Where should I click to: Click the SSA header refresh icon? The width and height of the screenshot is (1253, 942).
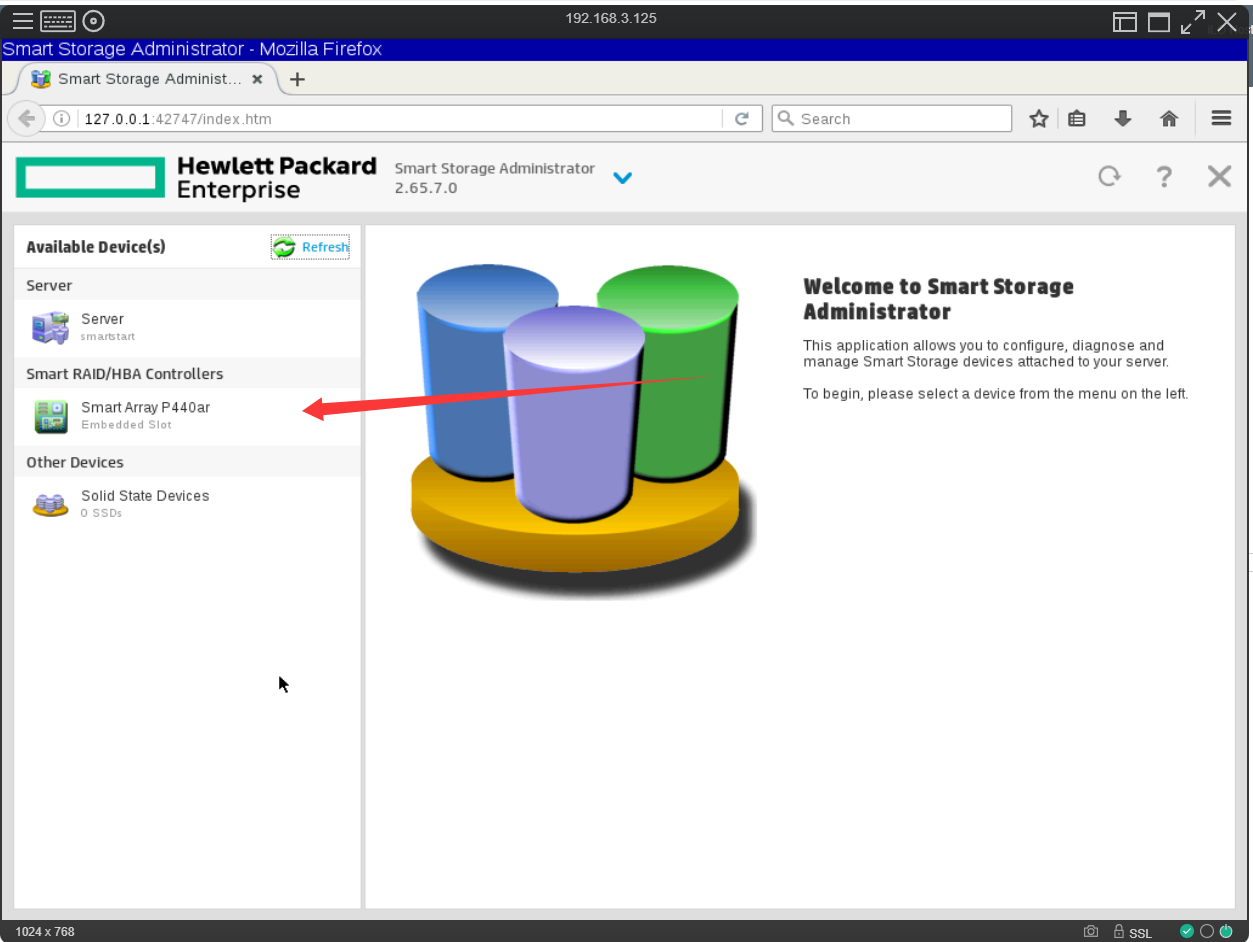coord(1109,177)
